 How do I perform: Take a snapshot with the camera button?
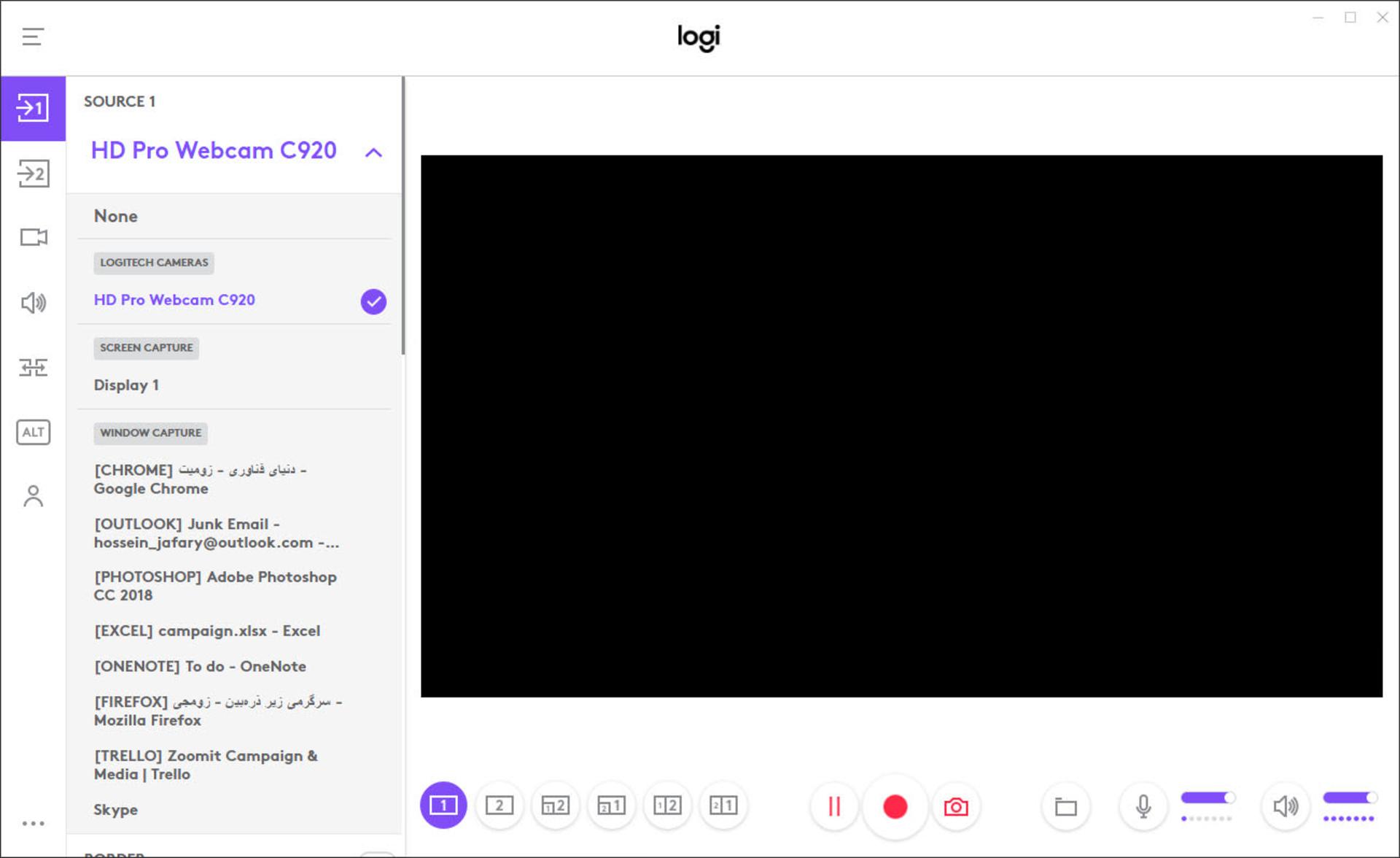pos(956,806)
